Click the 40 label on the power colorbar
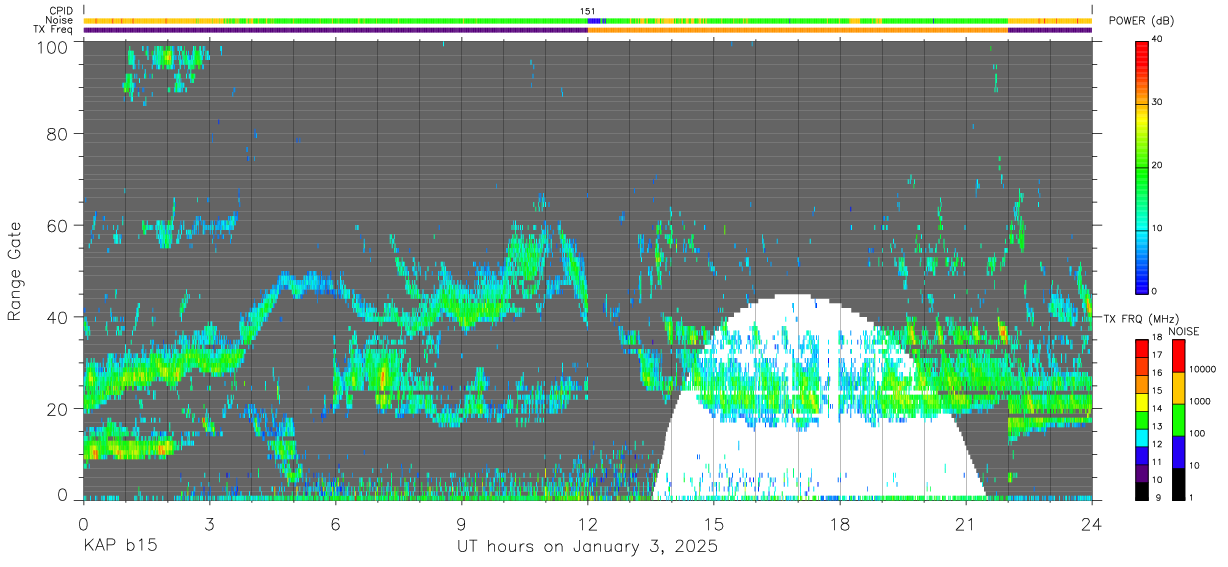The width and height of the screenshot is (1228, 567). click(x=1158, y=39)
